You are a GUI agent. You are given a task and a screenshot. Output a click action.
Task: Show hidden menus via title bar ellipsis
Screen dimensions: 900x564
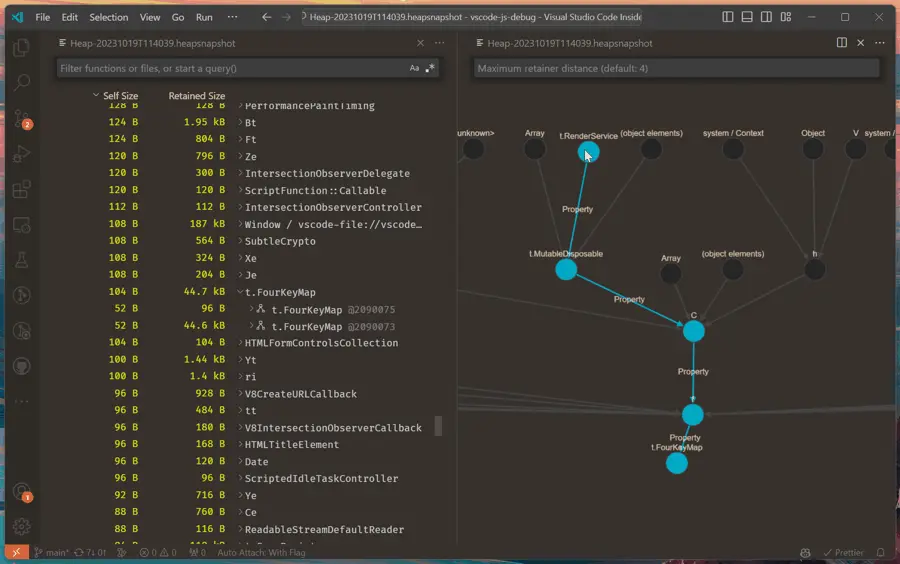[232, 17]
